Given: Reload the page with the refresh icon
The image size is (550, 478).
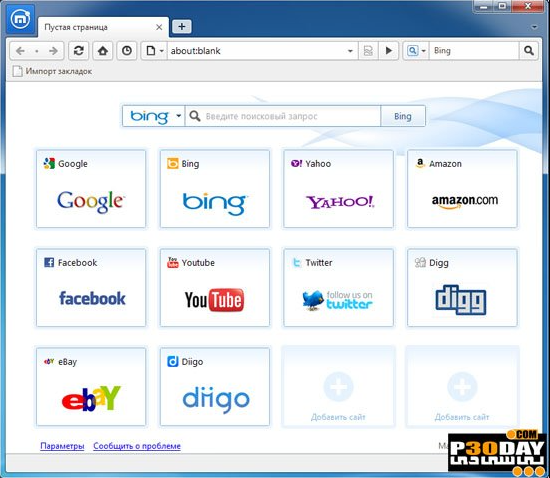Looking at the screenshot, I should tap(79, 51).
